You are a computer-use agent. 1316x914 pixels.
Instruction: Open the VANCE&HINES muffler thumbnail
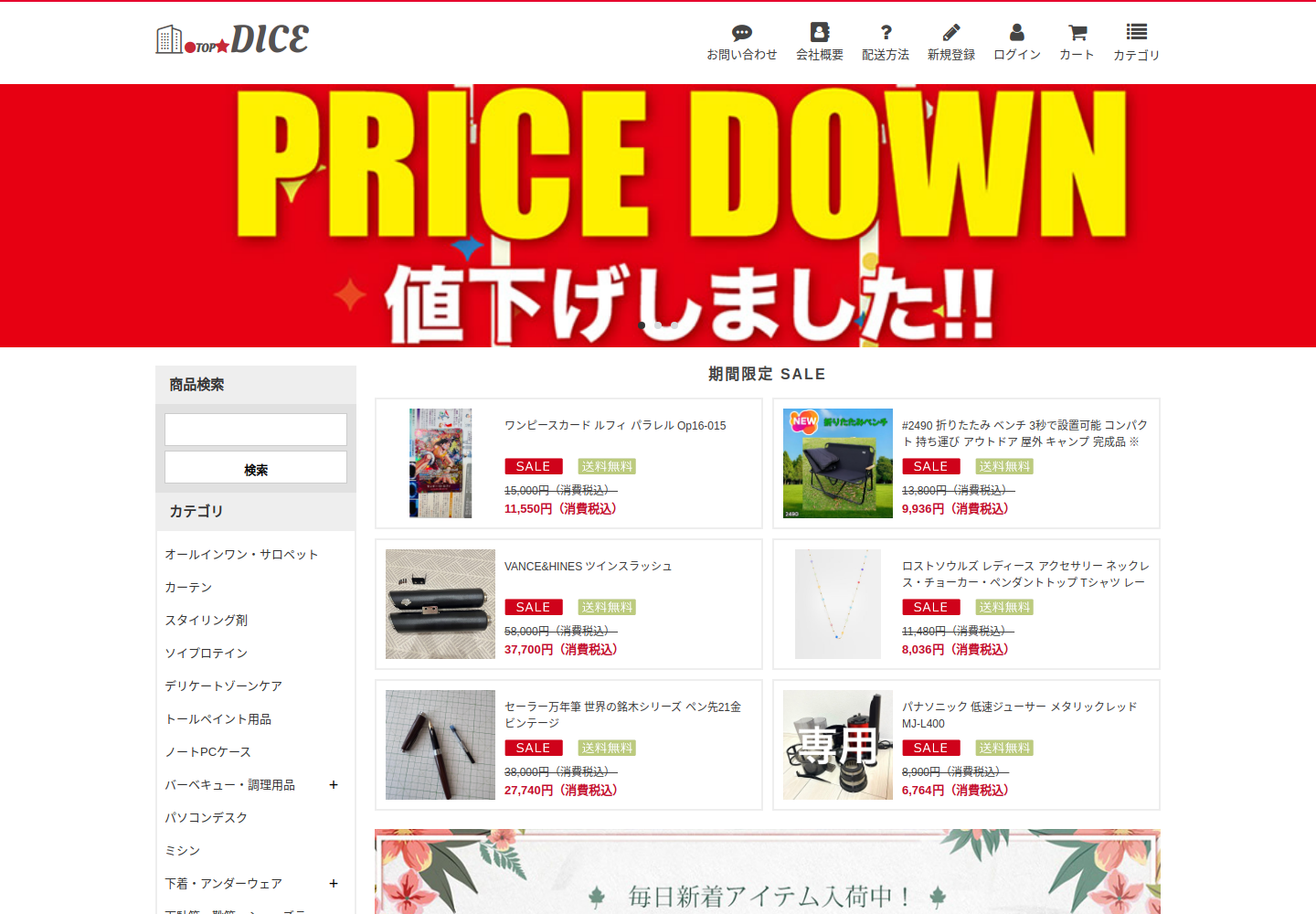440,604
